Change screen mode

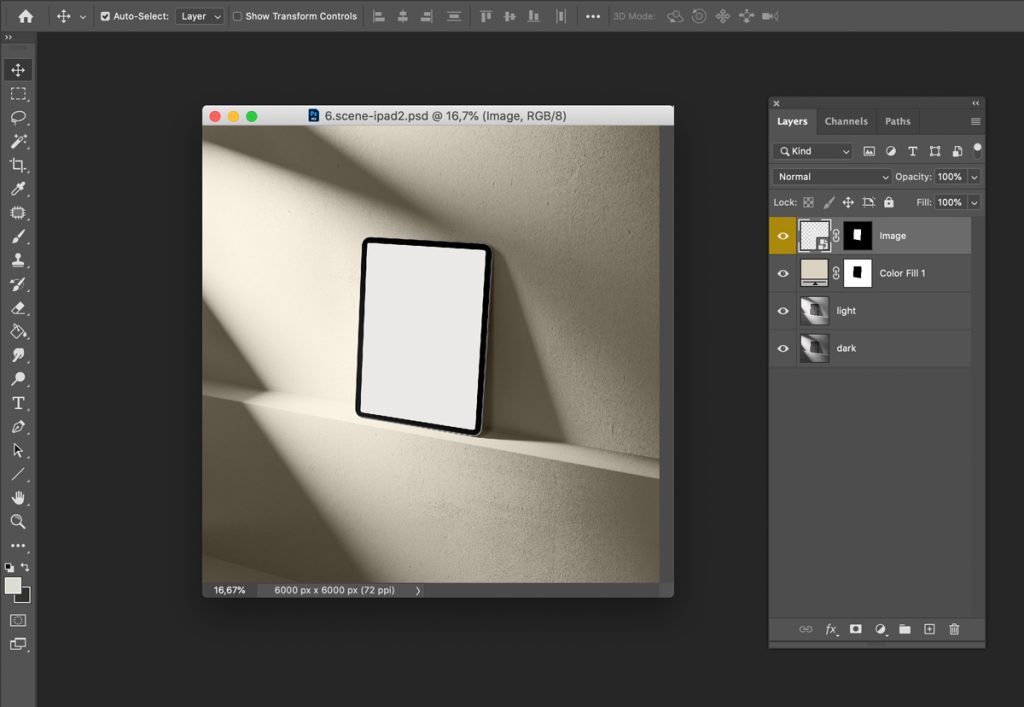(18, 644)
